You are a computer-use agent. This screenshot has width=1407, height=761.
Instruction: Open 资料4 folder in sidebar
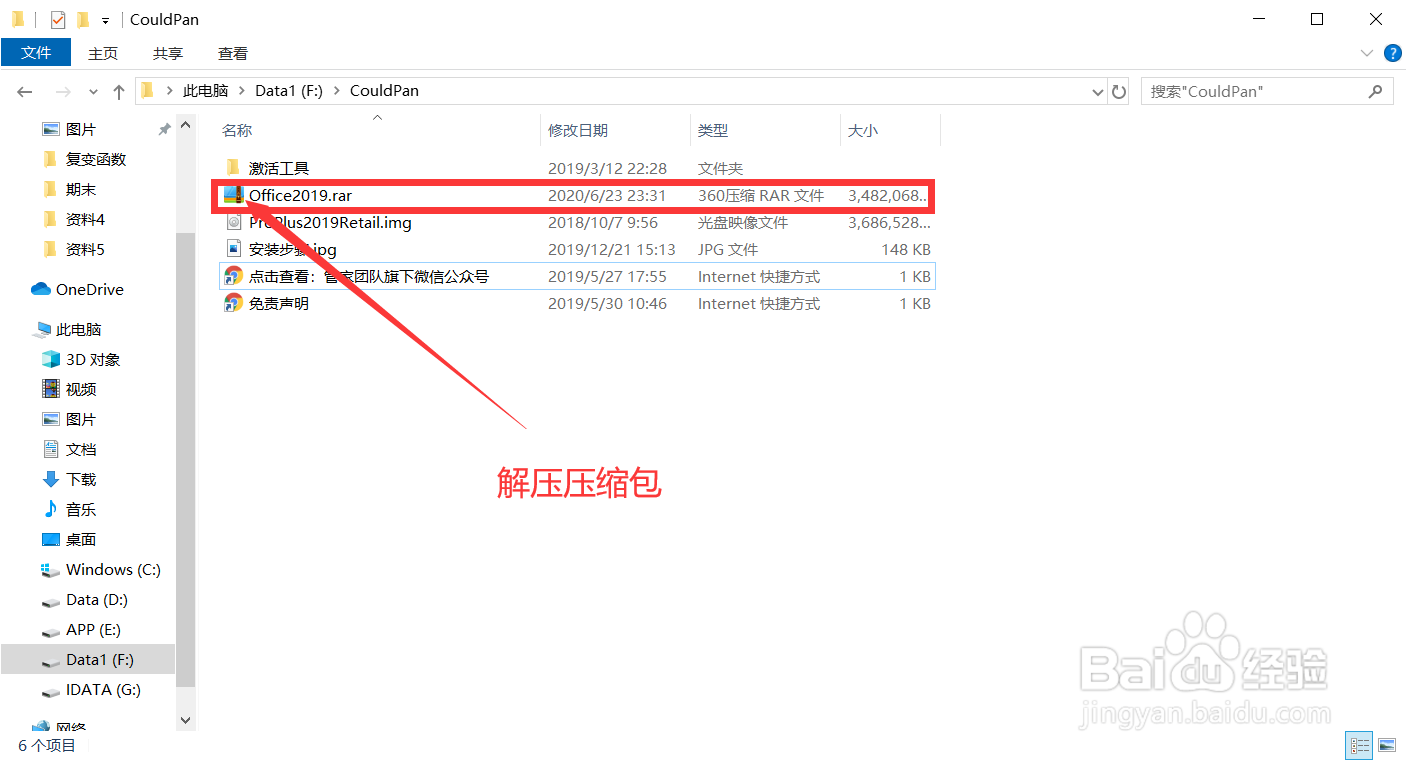coord(85,219)
